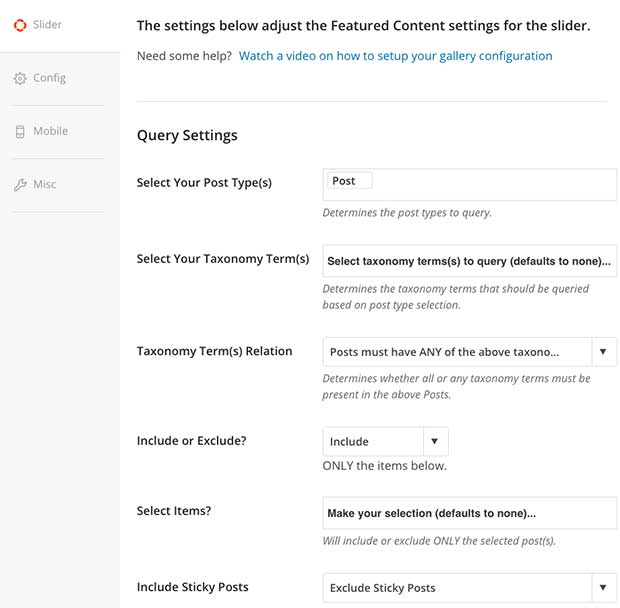Open the Include or Exclude select box
The height and width of the screenshot is (608, 620).
(x=386, y=441)
